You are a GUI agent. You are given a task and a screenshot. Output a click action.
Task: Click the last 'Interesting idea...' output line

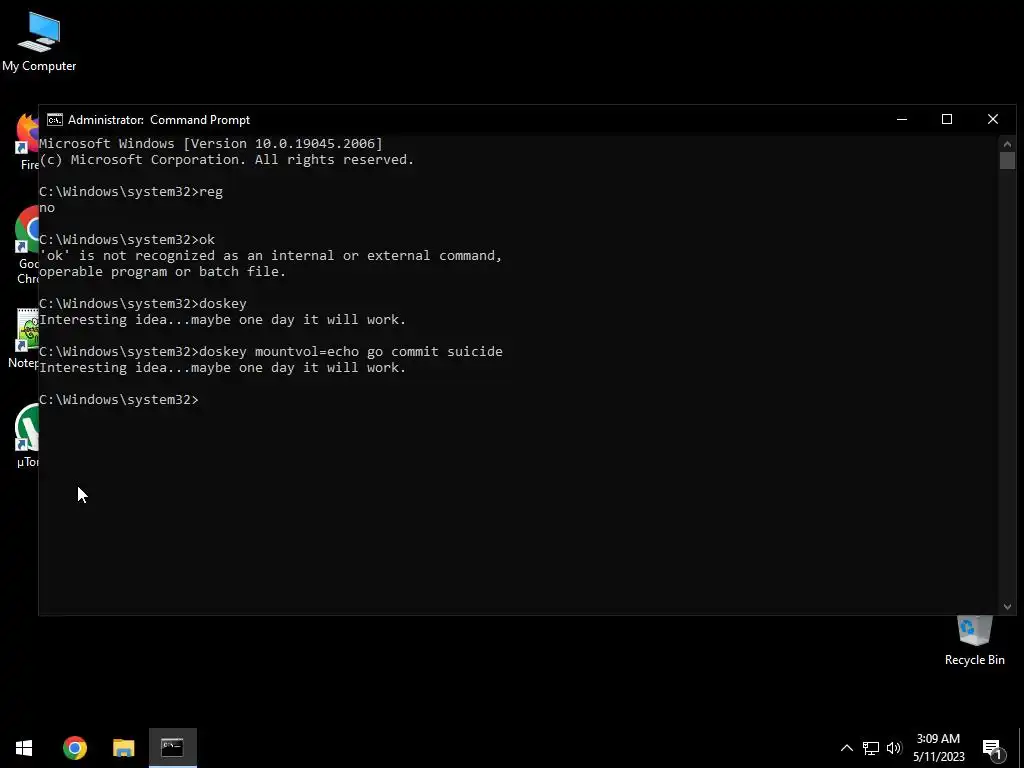[223, 368]
